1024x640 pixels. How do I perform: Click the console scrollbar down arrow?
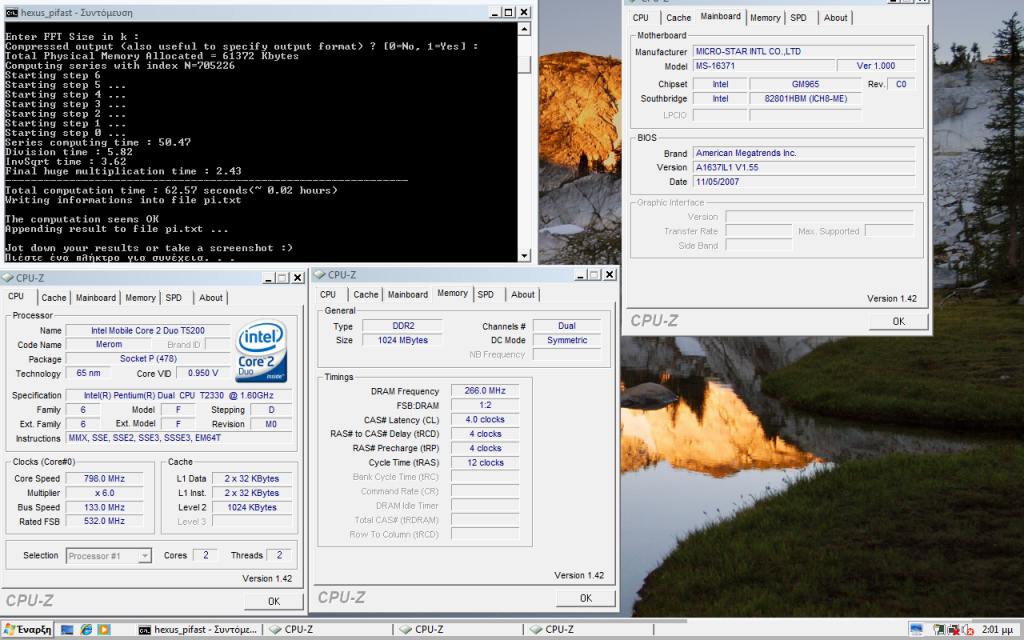[524, 255]
